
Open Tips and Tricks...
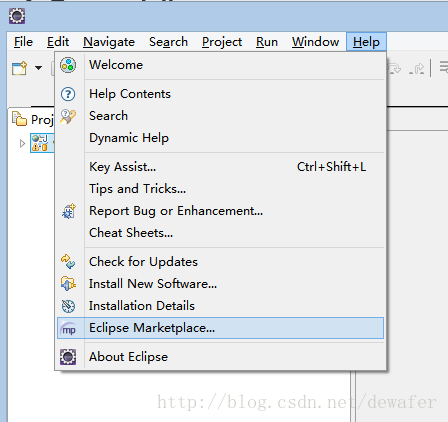(220, 189)
